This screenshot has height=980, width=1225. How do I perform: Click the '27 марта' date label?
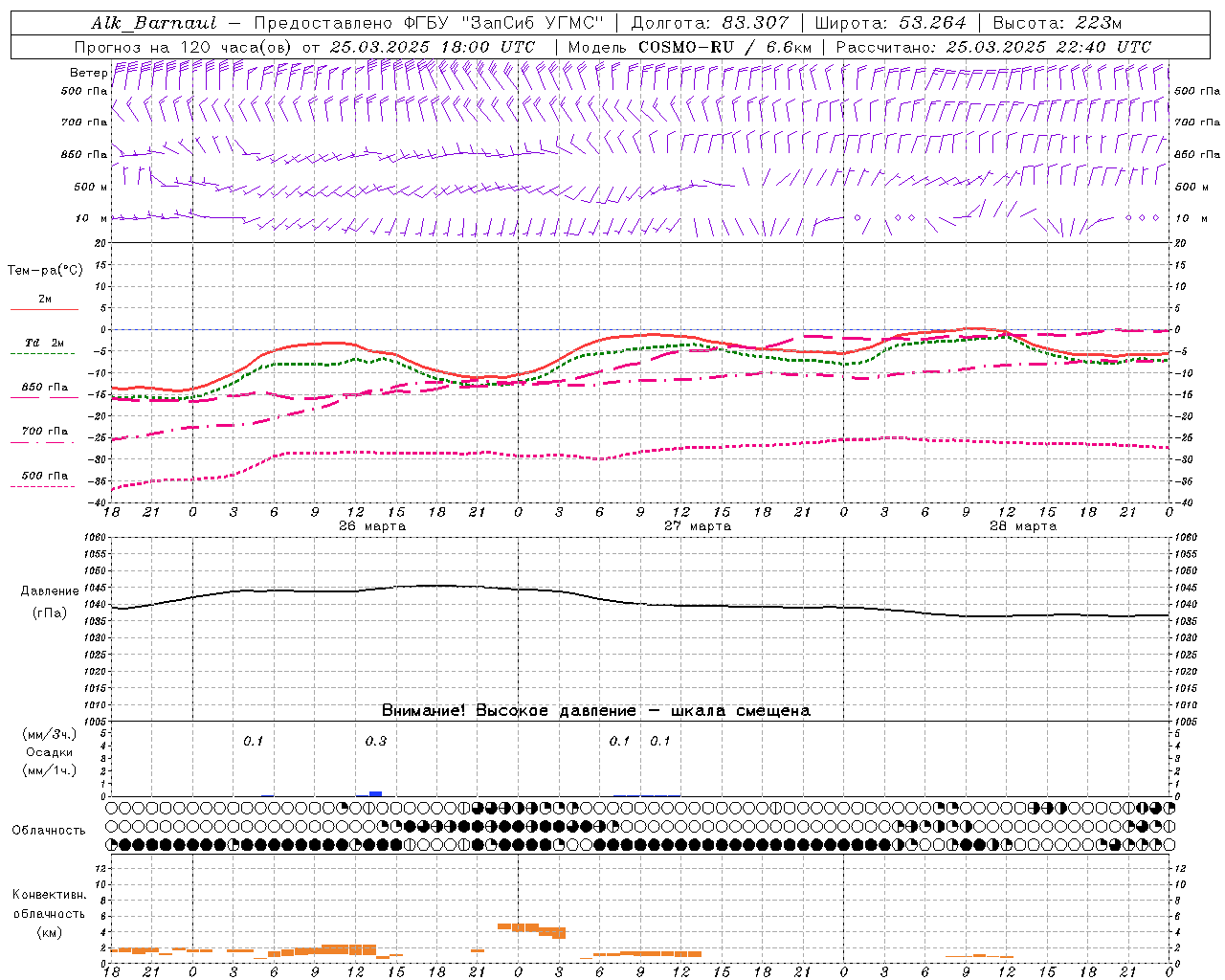[x=698, y=526]
